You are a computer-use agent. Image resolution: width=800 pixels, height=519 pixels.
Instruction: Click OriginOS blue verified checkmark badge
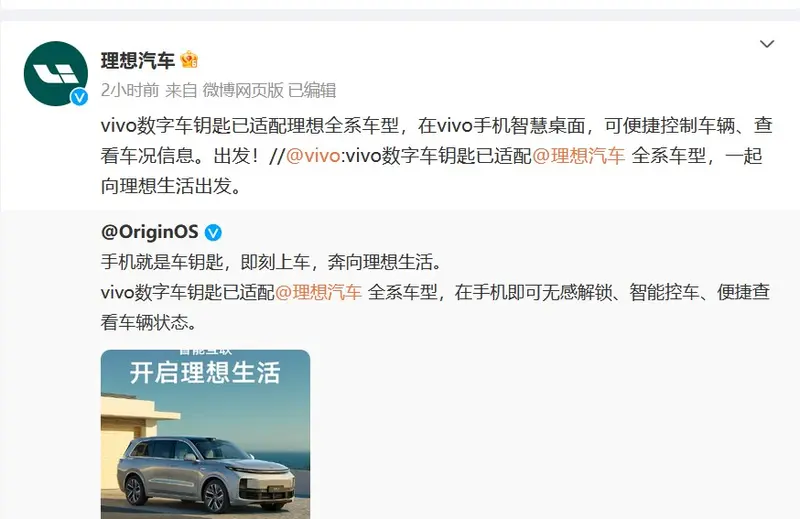click(213, 233)
